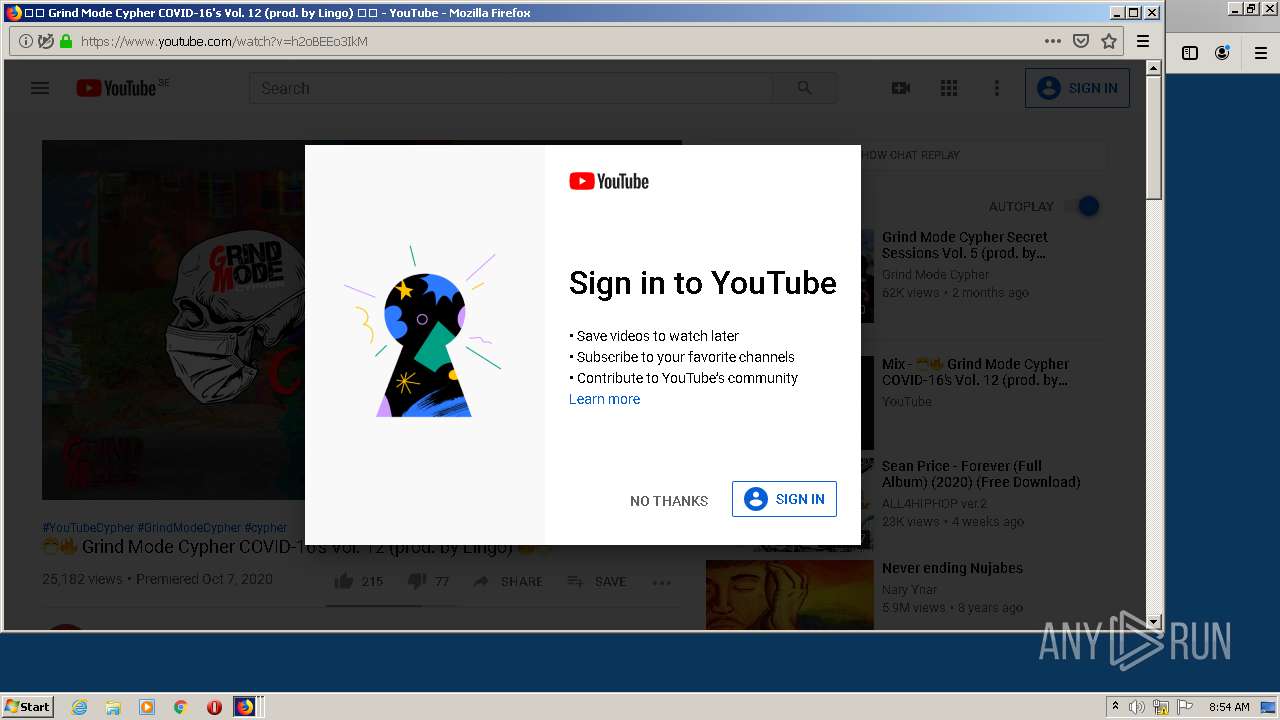The height and width of the screenshot is (720, 1280).
Task: Click the Grind Mode Cypher channel name
Action: (x=935, y=275)
